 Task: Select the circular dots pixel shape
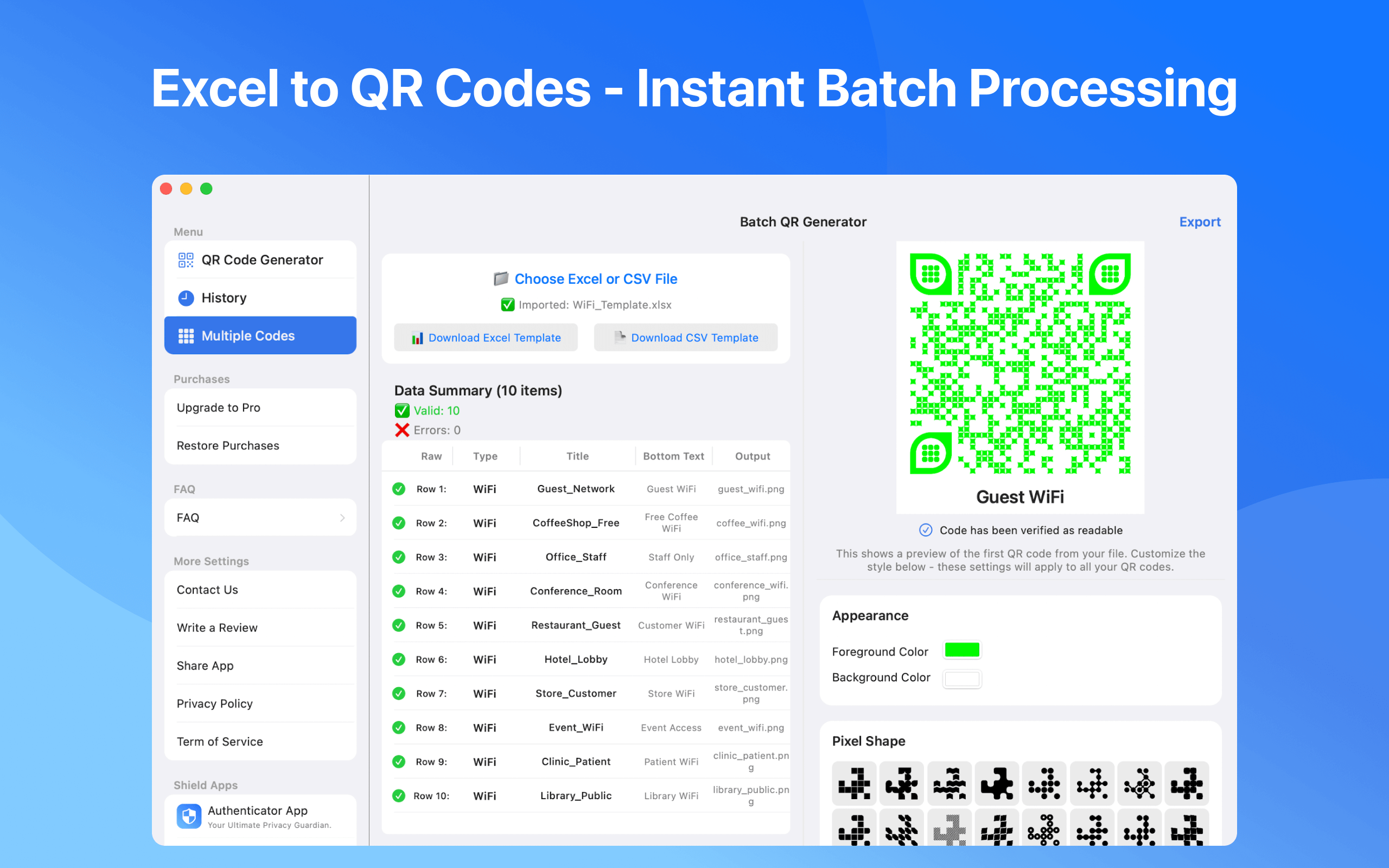coord(1044,783)
